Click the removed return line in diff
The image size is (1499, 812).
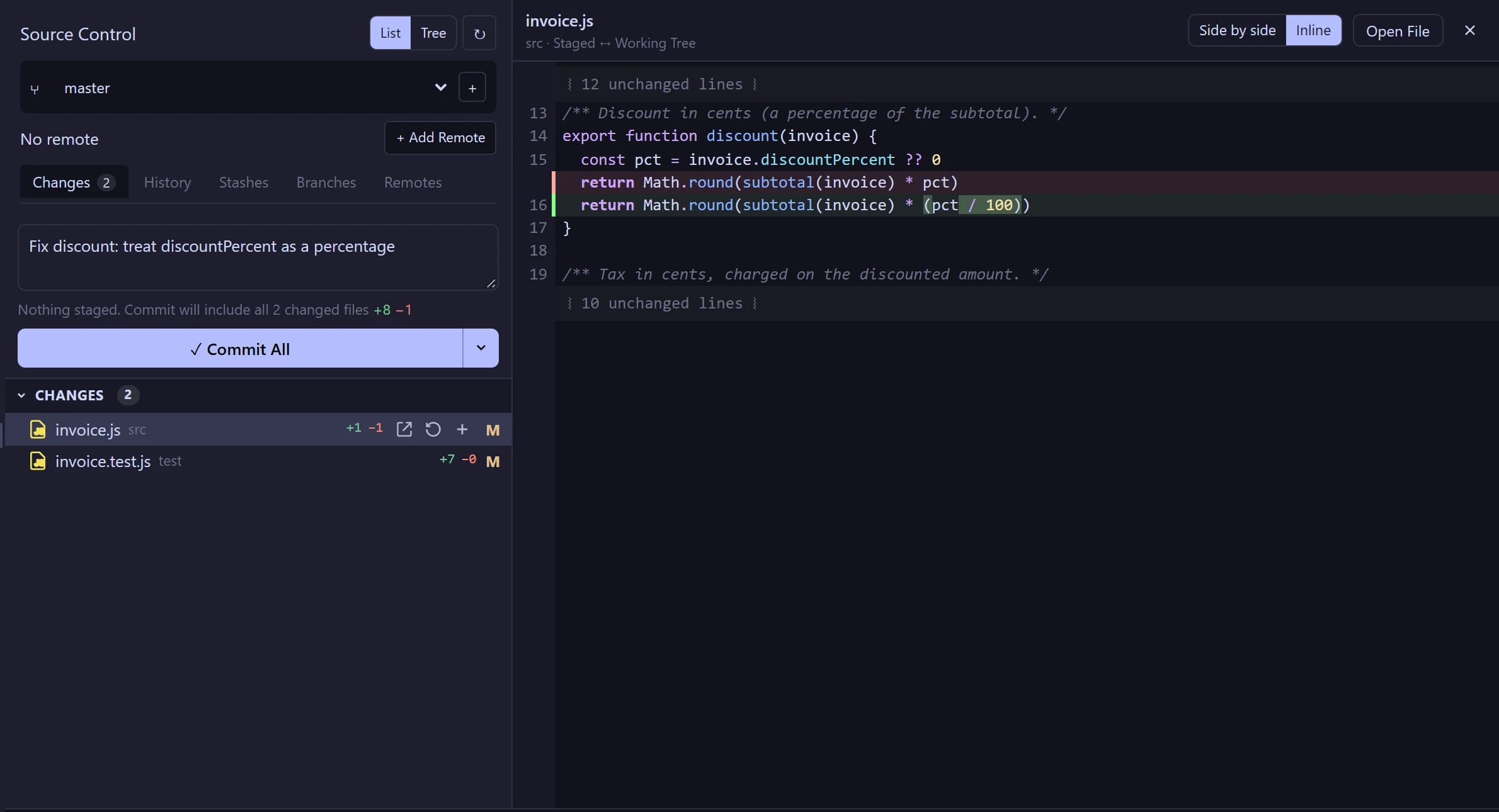[x=1025, y=183]
